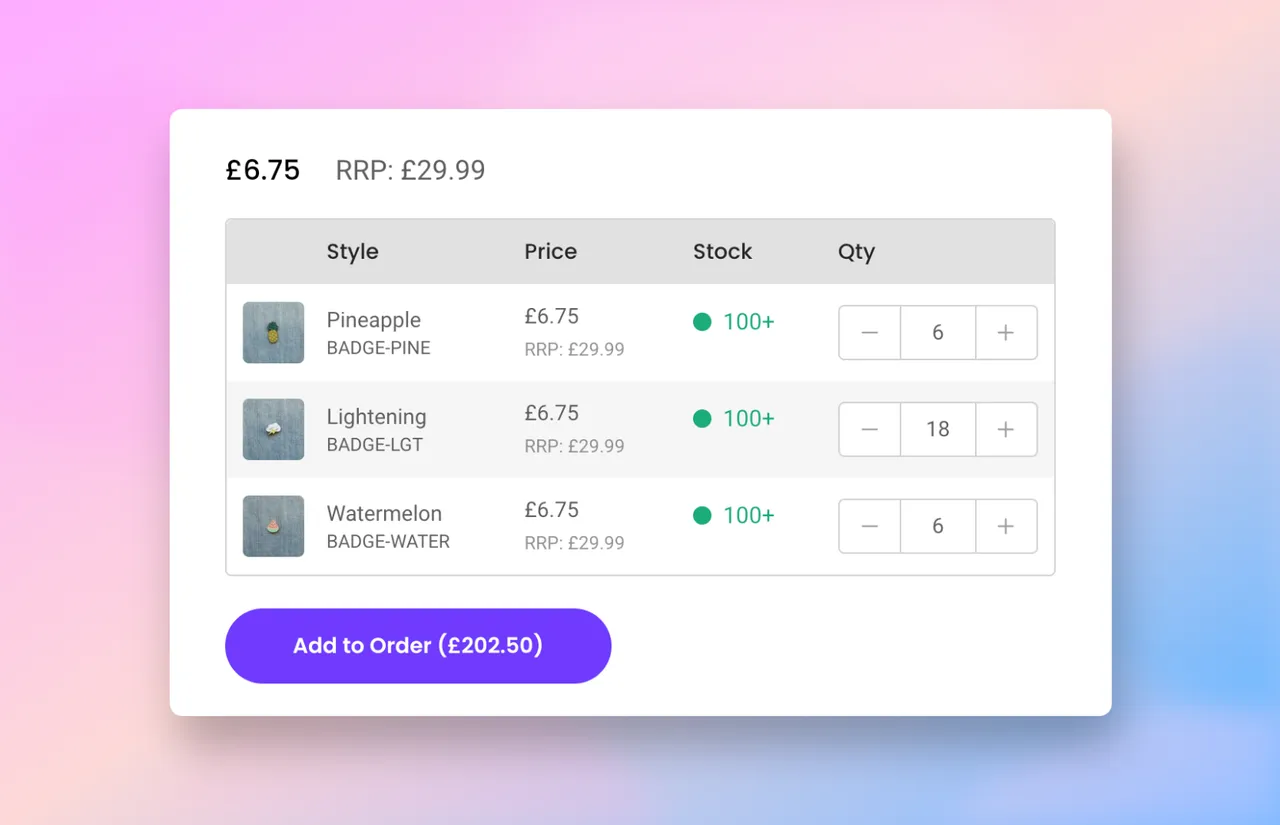Click the minus icon for Lightening quantity
The width and height of the screenshot is (1280, 825).
pyautogui.click(x=869, y=429)
